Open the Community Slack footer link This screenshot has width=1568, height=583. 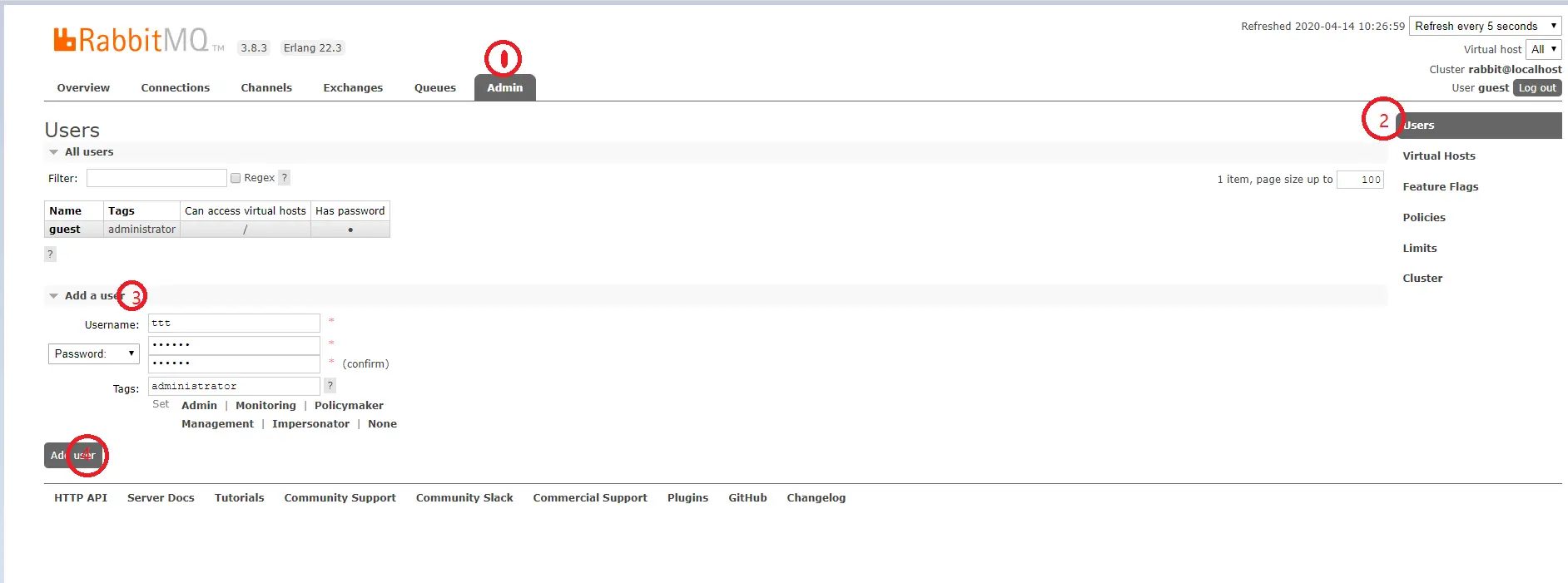[x=464, y=497]
